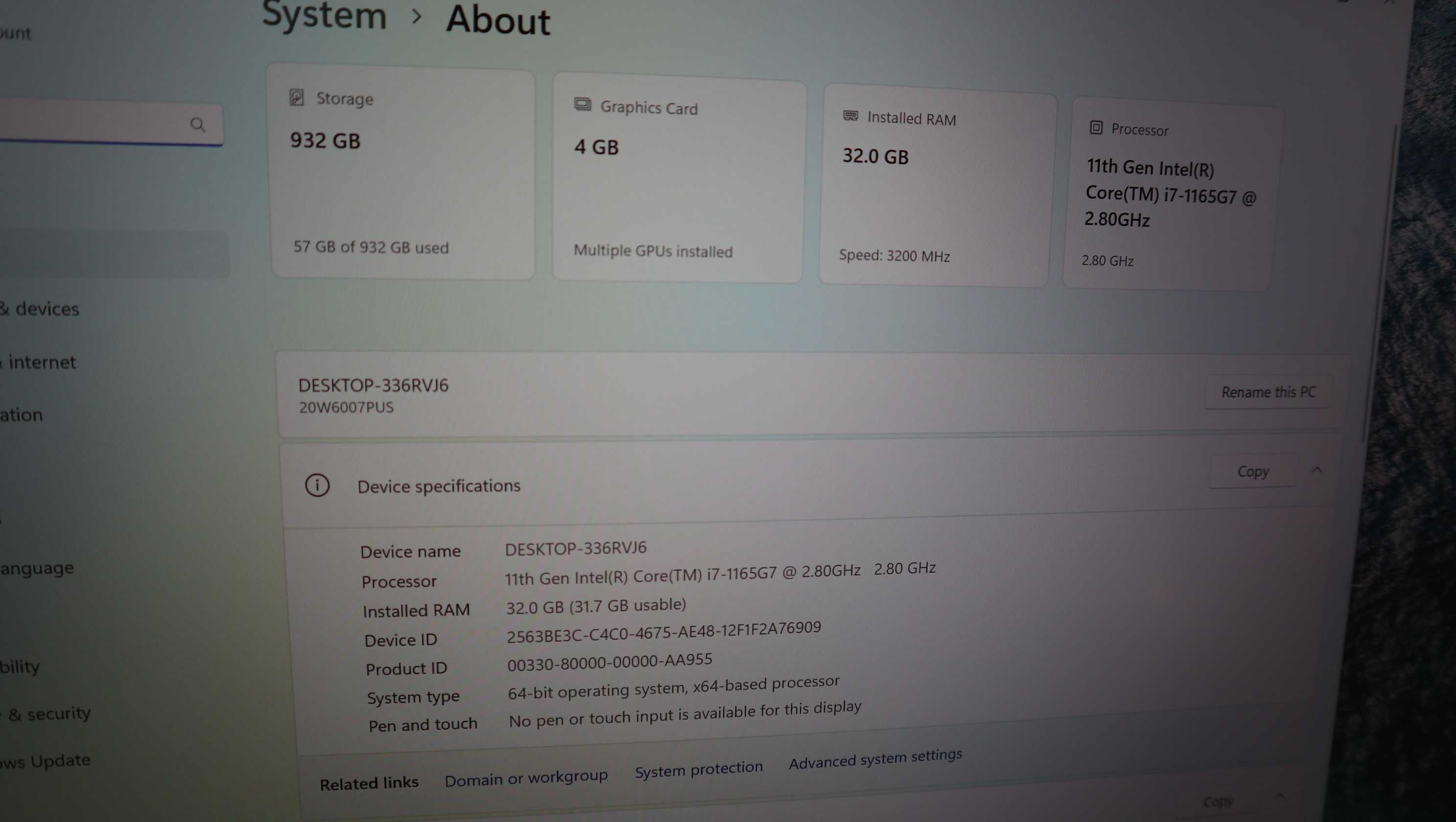Open the 'ation' sidebar item
This screenshot has height=822, width=1456.
click(x=22, y=414)
